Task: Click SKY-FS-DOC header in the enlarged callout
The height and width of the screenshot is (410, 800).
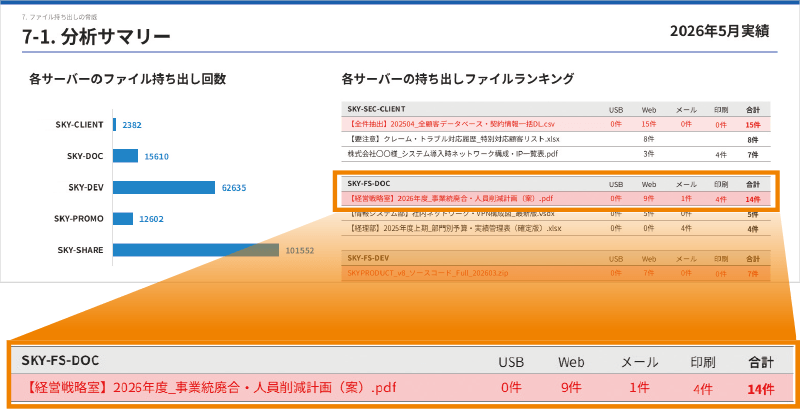Action: (60, 361)
